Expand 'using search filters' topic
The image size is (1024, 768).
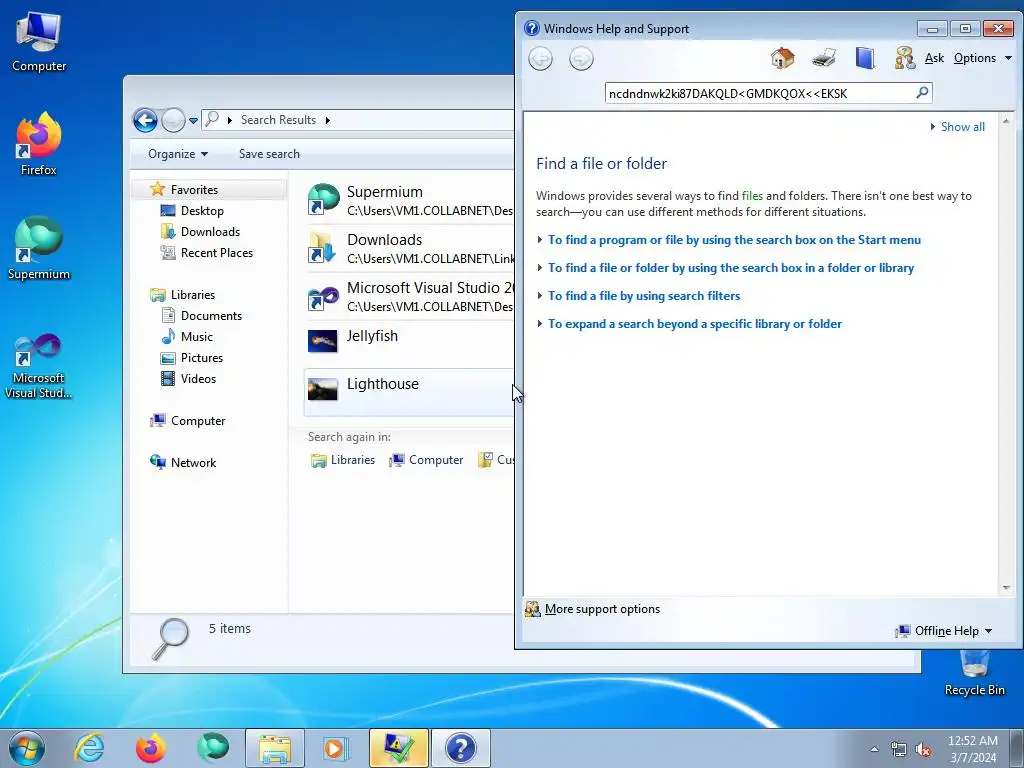644,296
